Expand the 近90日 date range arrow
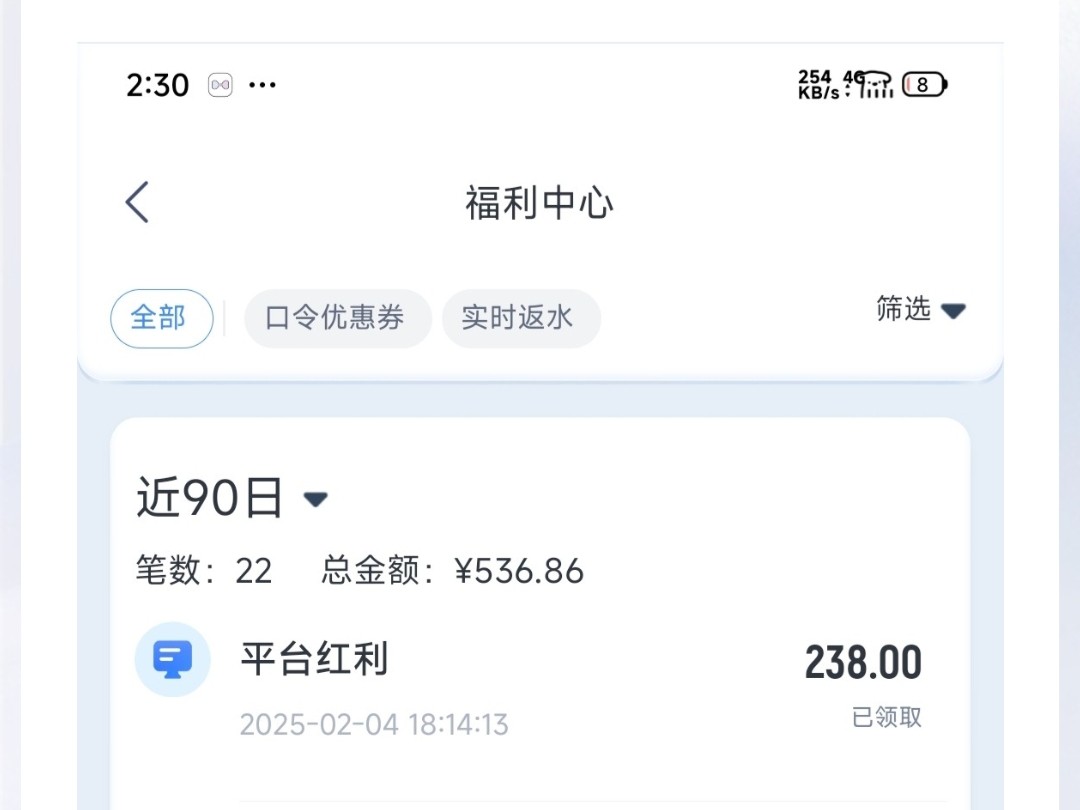Screen dimensions: 1080x810 (316, 498)
